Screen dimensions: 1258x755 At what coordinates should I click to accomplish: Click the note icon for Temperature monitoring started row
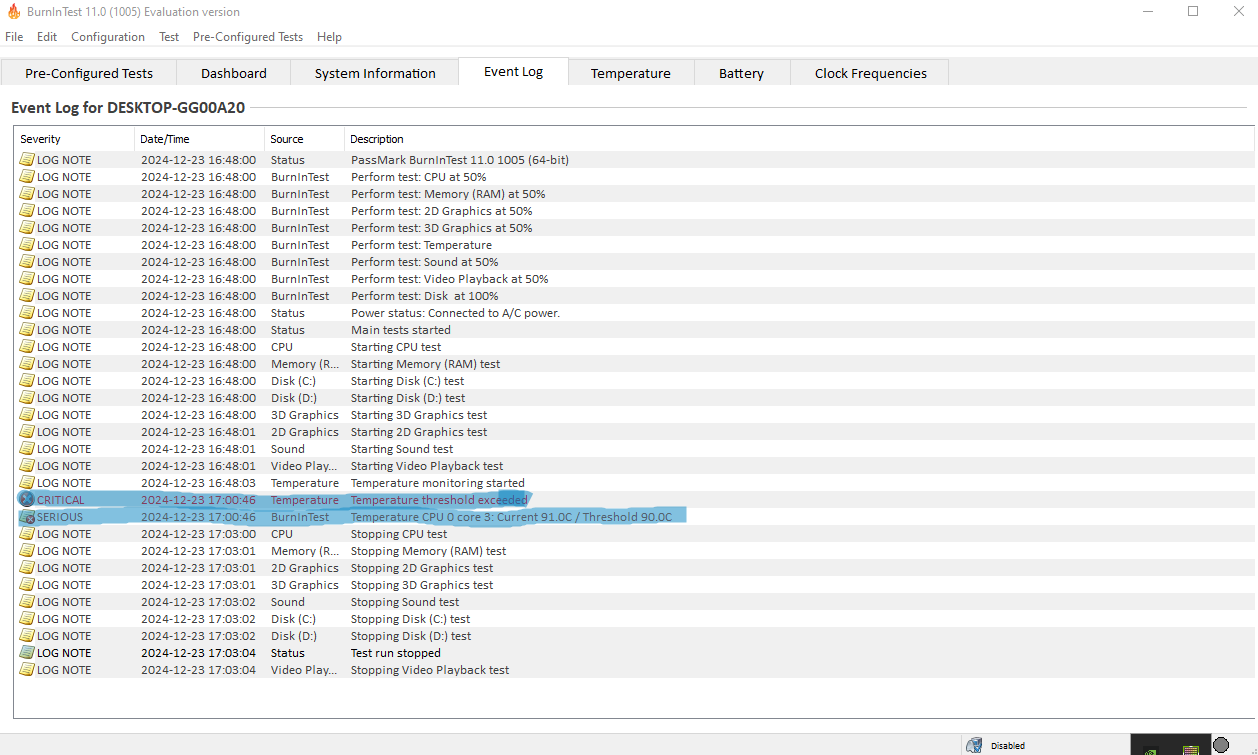[27, 483]
